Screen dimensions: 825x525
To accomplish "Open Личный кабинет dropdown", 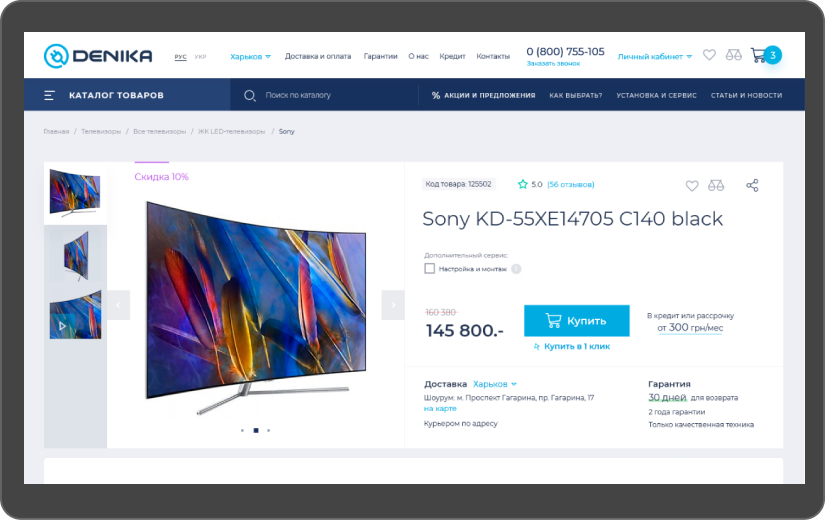I will tap(655, 56).
